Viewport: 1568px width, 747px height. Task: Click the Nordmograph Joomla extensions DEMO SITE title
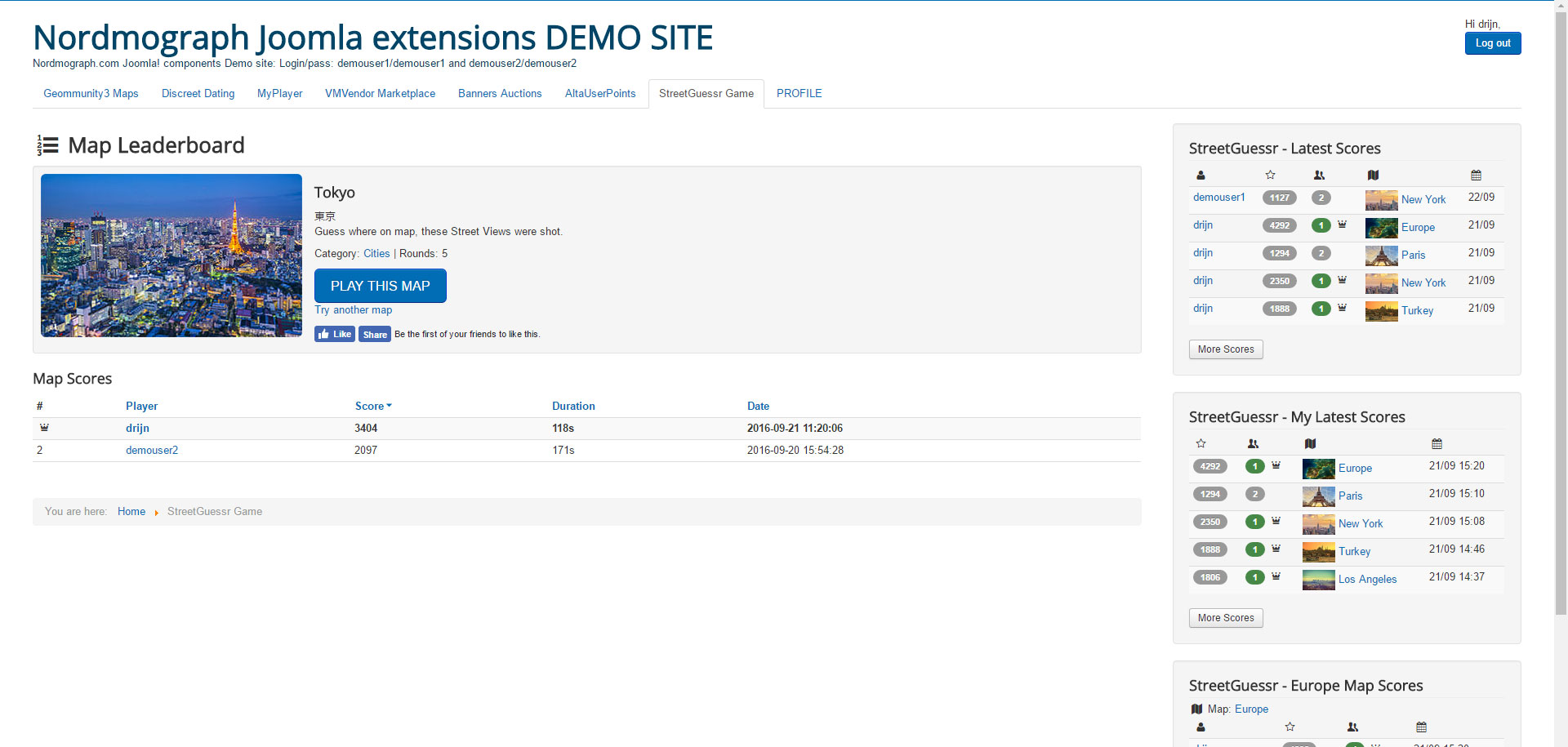click(x=372, y=38)
